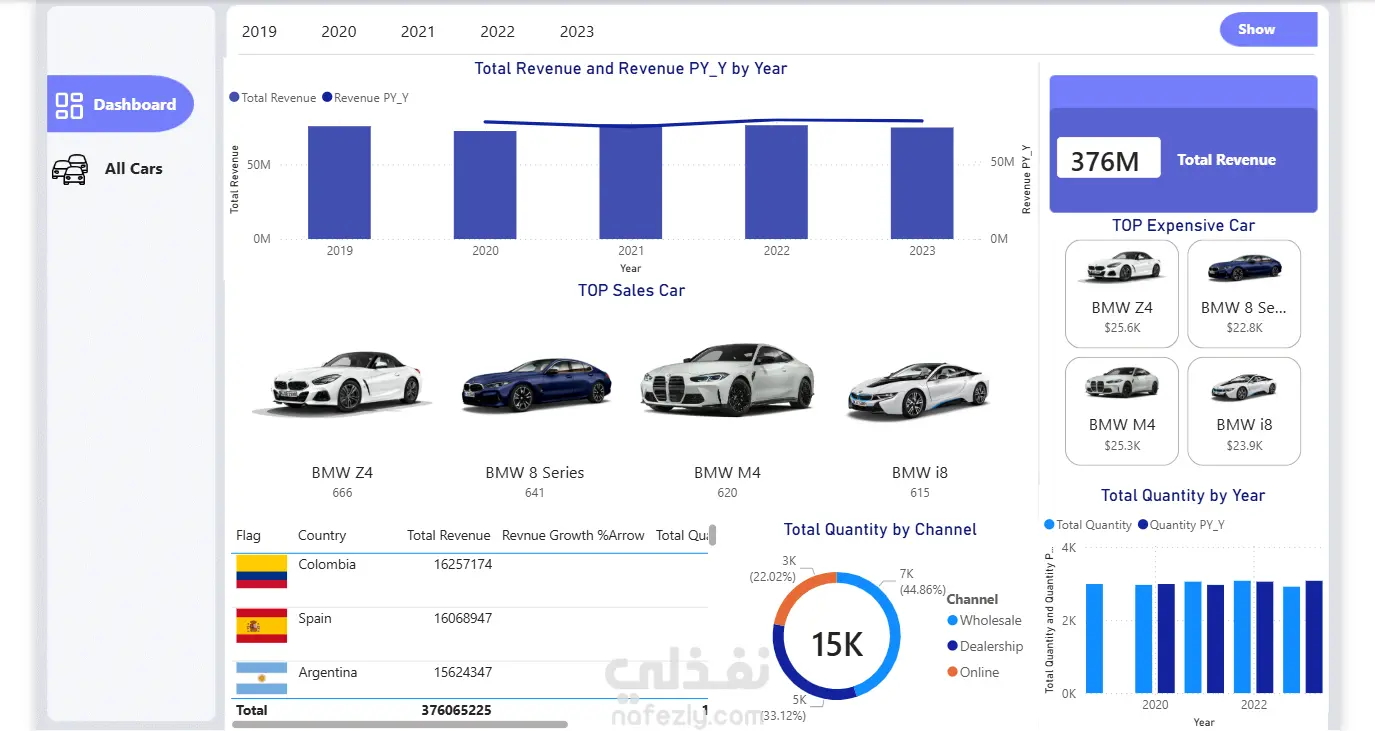Image resolution: width=1375 pixels, height=731 pixels.
Task: Click the Argentina flag in the table
Action: (261, 679)
